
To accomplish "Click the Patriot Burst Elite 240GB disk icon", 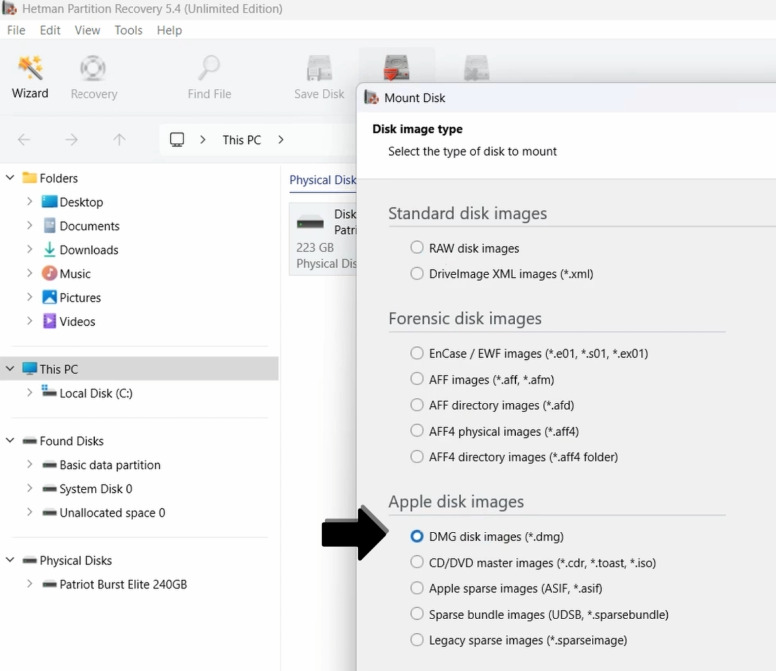I will (49, 584).
